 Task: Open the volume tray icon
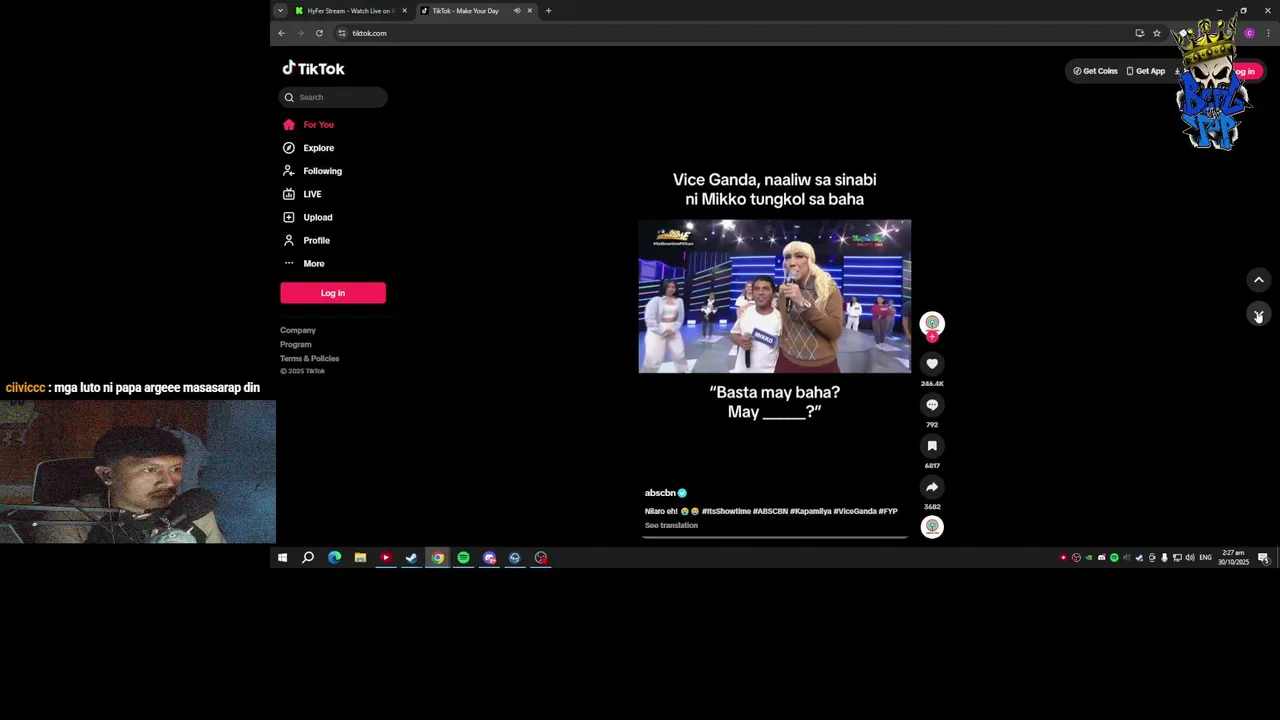1190,558
